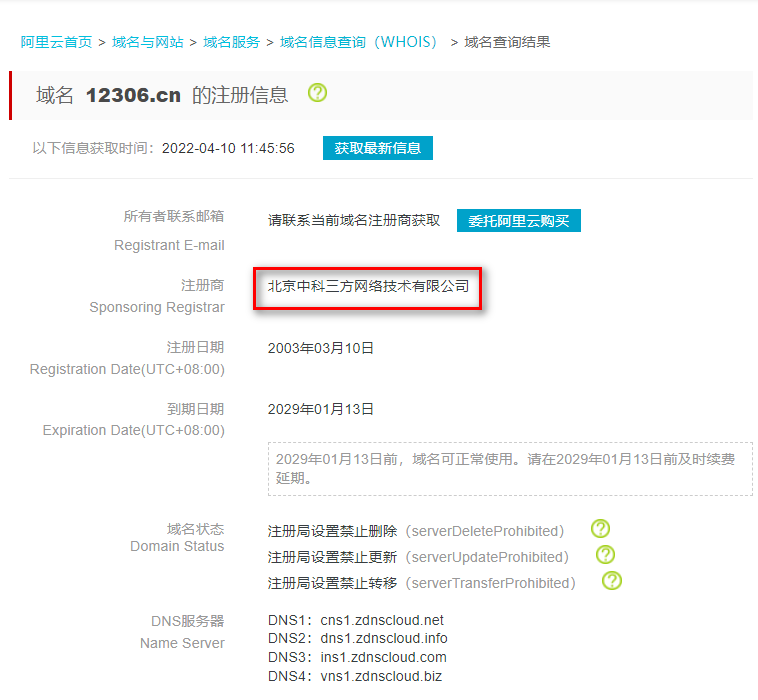Screen dimensions: 758x700
Task: Open help icon for serverUpdateProhibited status
Action: (605, 555)
